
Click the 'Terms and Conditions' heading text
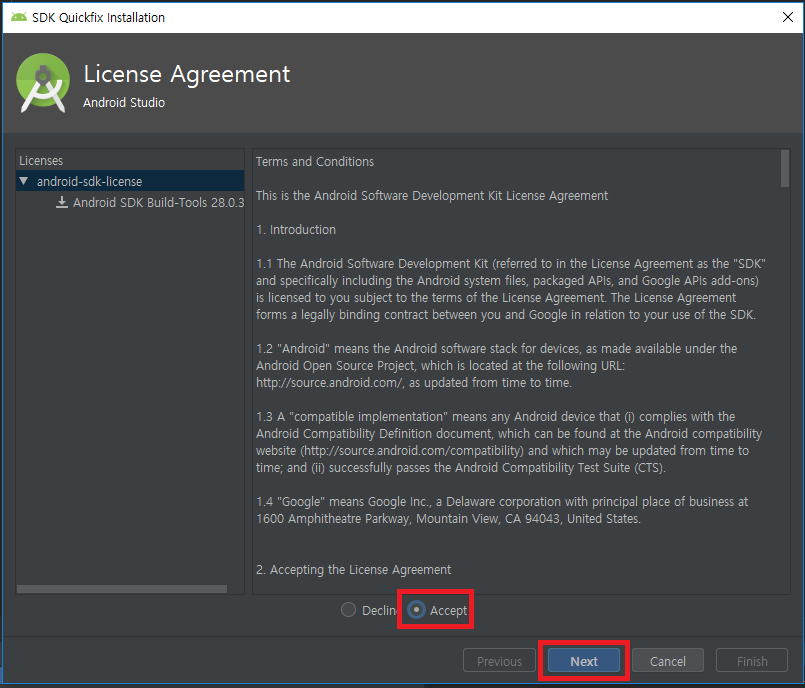(x=315, y=162)
